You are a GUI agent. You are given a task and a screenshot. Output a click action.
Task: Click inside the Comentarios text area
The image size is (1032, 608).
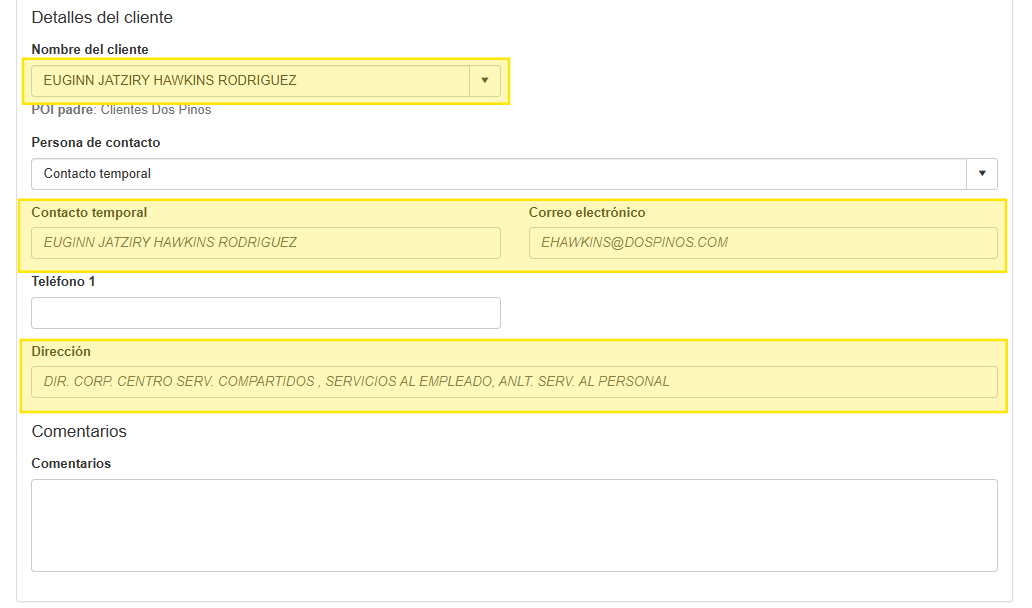coord(514,525)
